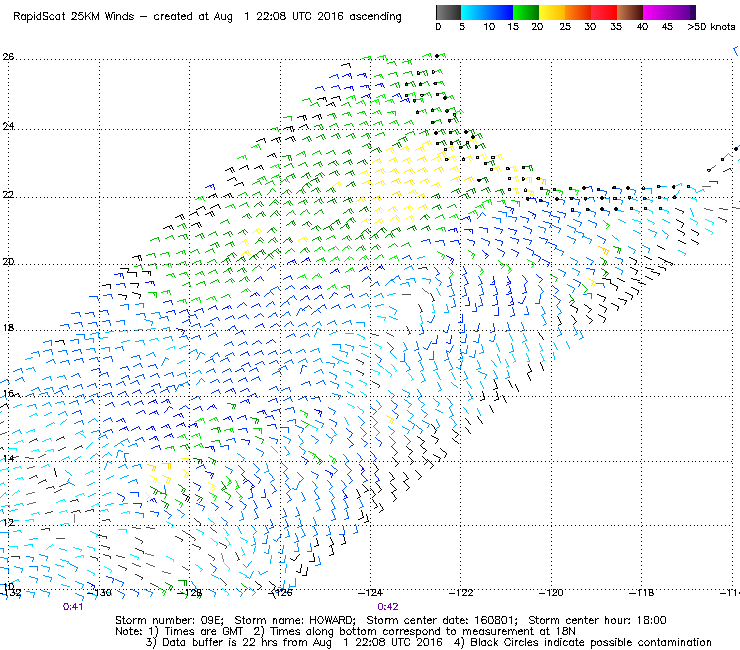Screen dimensions: 740x650
Task: Click the 14 latitude axis label
Action: [8, 458]
